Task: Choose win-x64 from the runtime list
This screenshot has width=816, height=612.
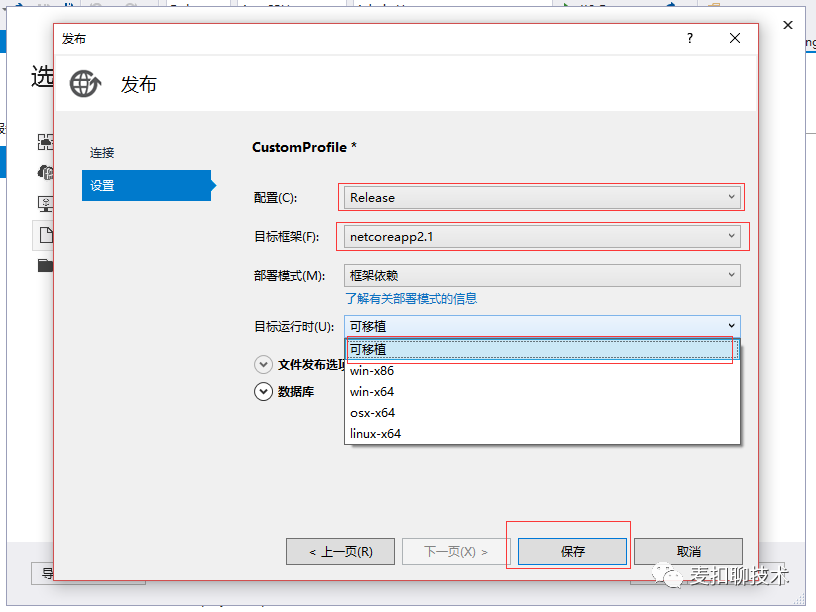Action: (x=542, y=391)
